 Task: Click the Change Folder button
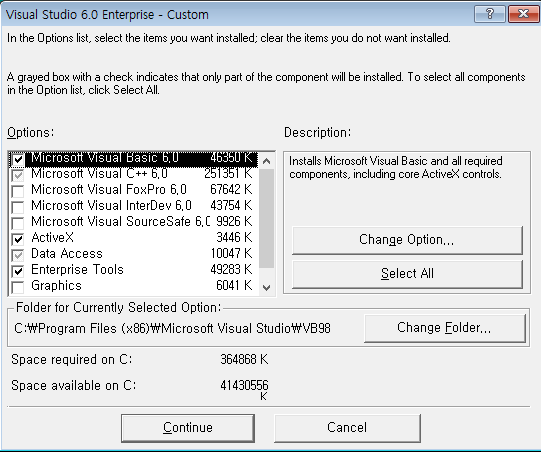[x=445, y=328]
